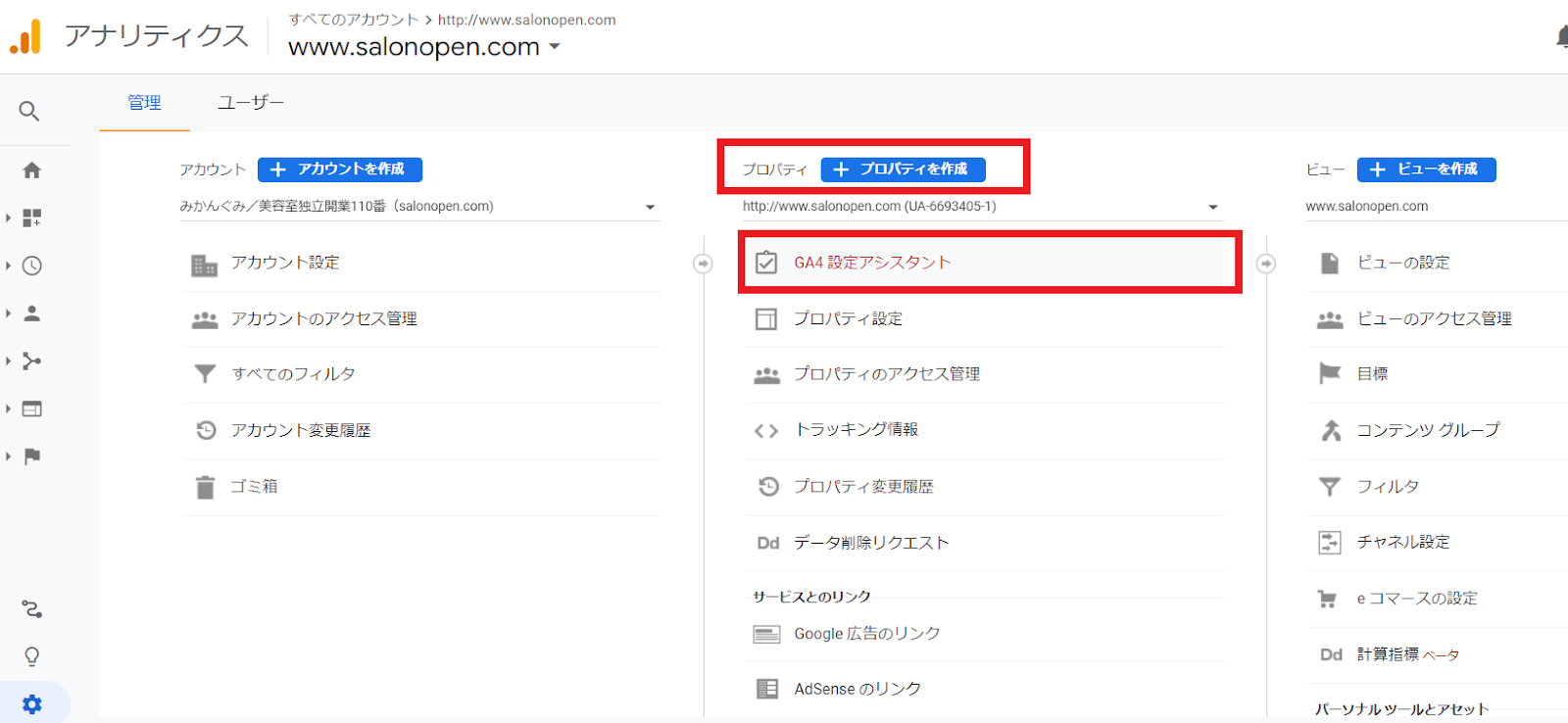Screen dimensions: 1568x723
Task: Open アカウント設定 link
Action: coord(285,263)
